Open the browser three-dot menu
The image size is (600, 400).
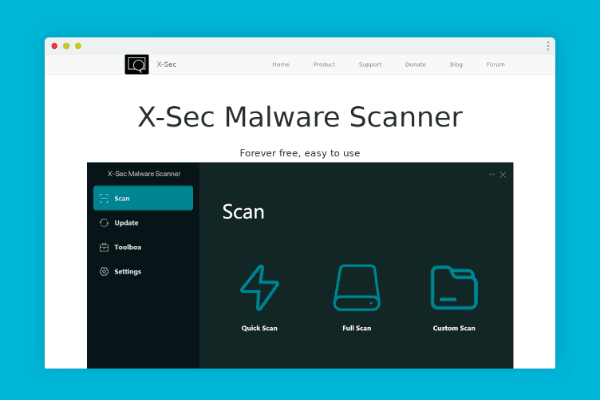[x=548, y=46]
